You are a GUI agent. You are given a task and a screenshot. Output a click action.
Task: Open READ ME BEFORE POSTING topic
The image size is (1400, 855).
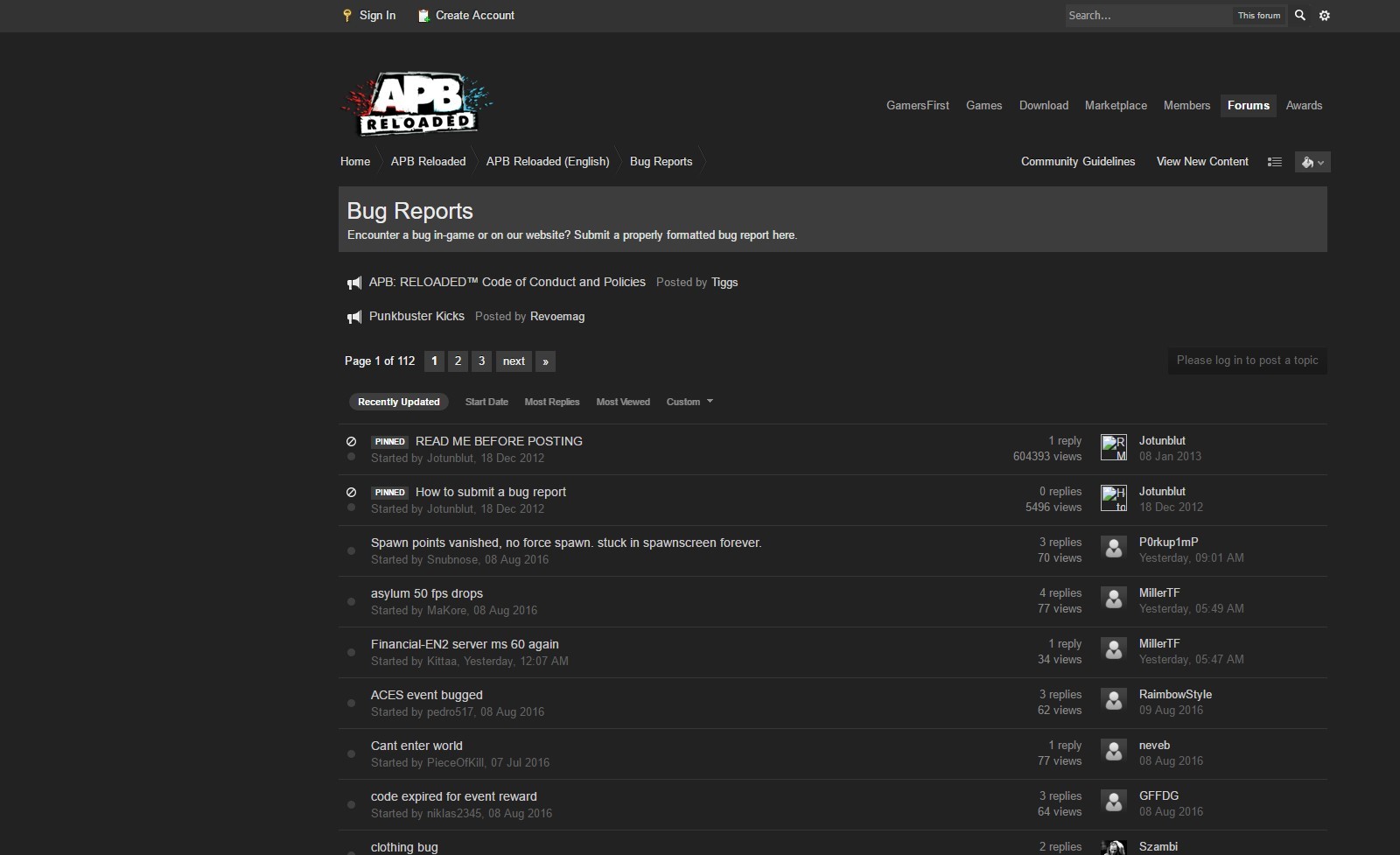pyautogui.click(x=499, y=441)
